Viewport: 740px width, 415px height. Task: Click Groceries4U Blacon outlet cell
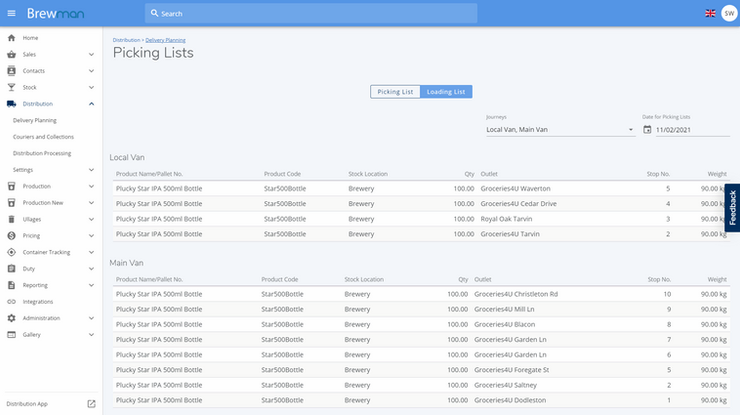click(x=505, y=324)
